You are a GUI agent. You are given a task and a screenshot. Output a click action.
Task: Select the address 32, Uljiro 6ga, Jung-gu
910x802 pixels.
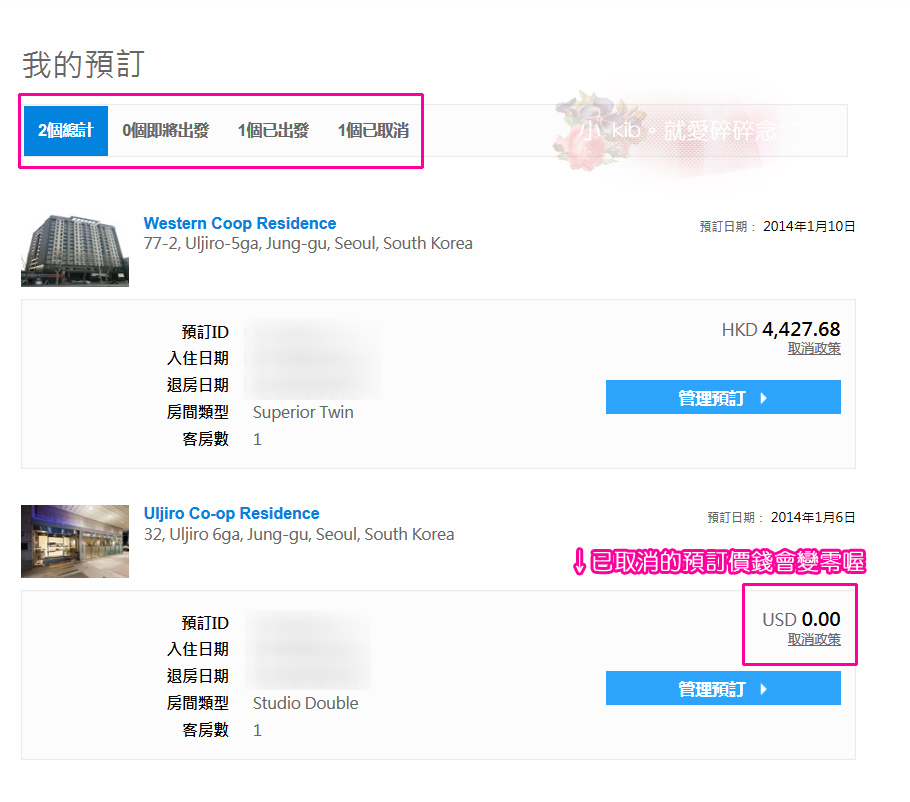click(299, 534)
